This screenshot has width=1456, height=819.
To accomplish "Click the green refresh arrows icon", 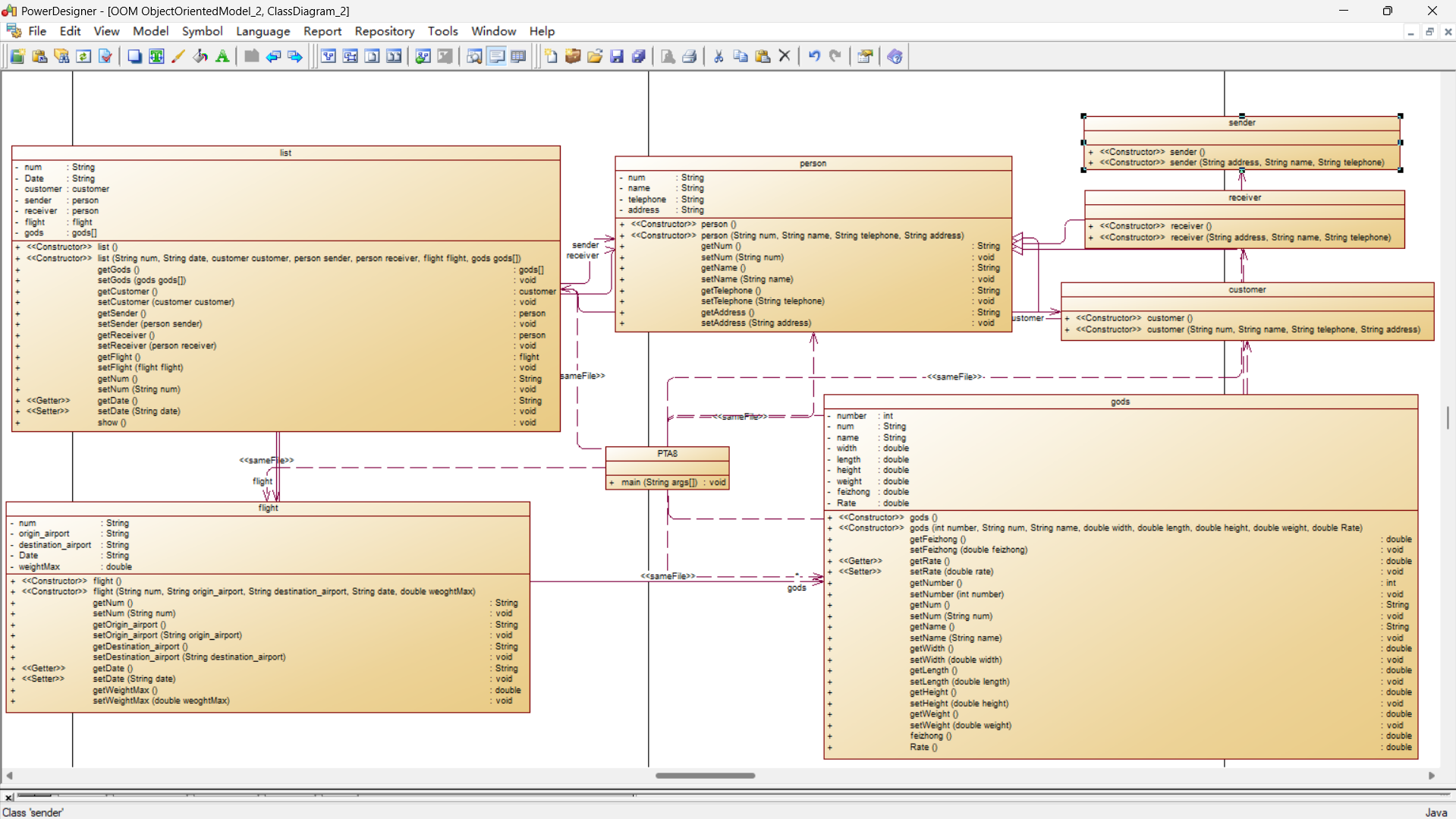I will pyautogui.click(x=83, y=56).
